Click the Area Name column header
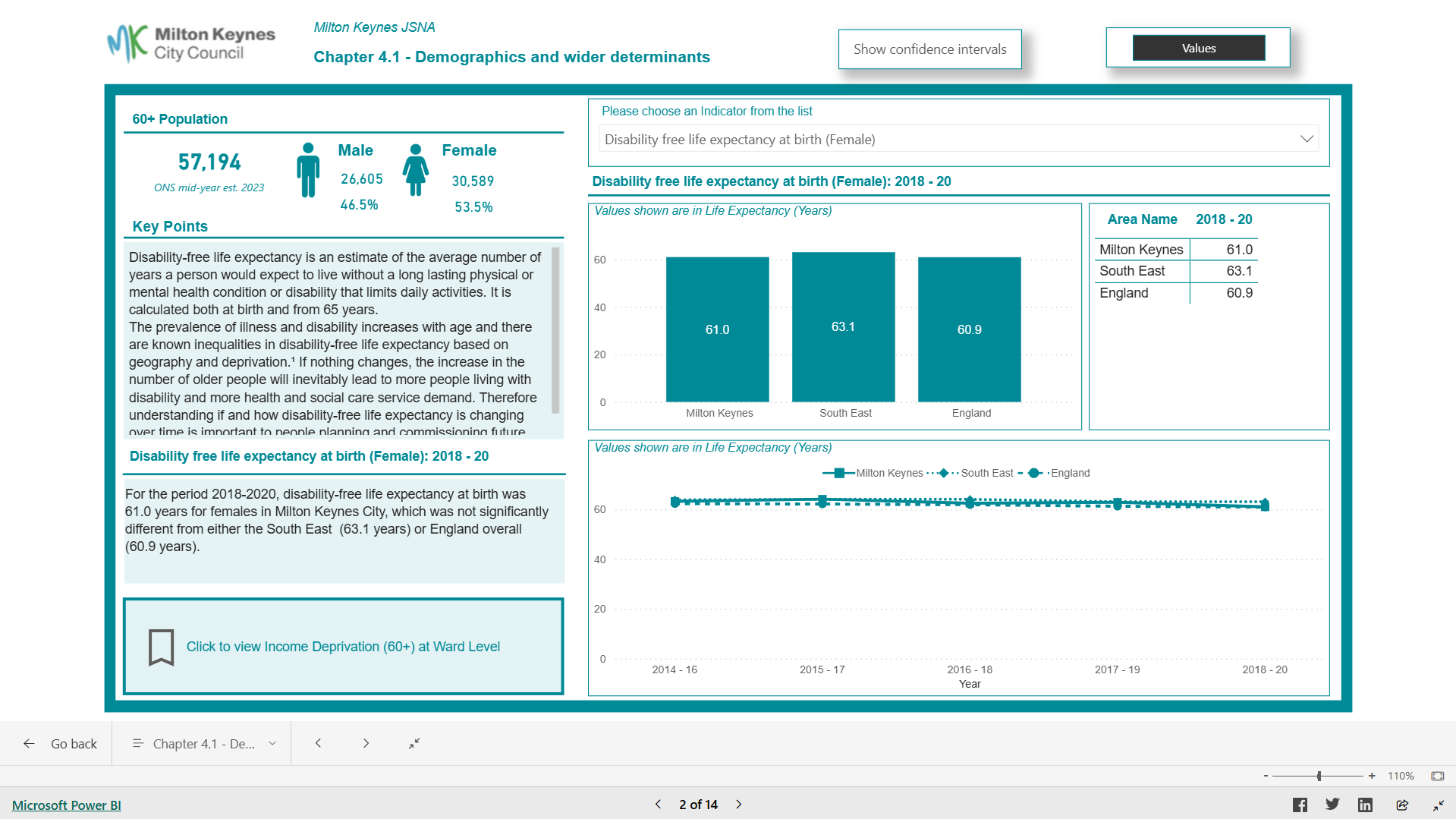Viewport: 1456px width, 819px height. 1142,219
